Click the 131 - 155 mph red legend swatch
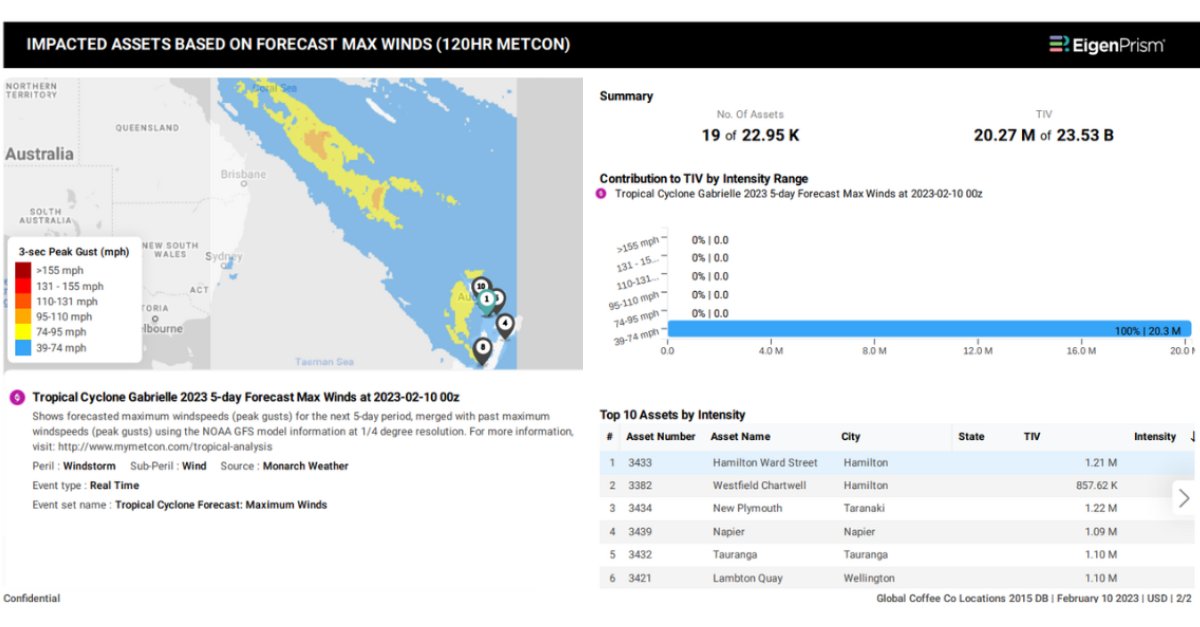Viewport: 1200px width, 627px height. point(23,286)
